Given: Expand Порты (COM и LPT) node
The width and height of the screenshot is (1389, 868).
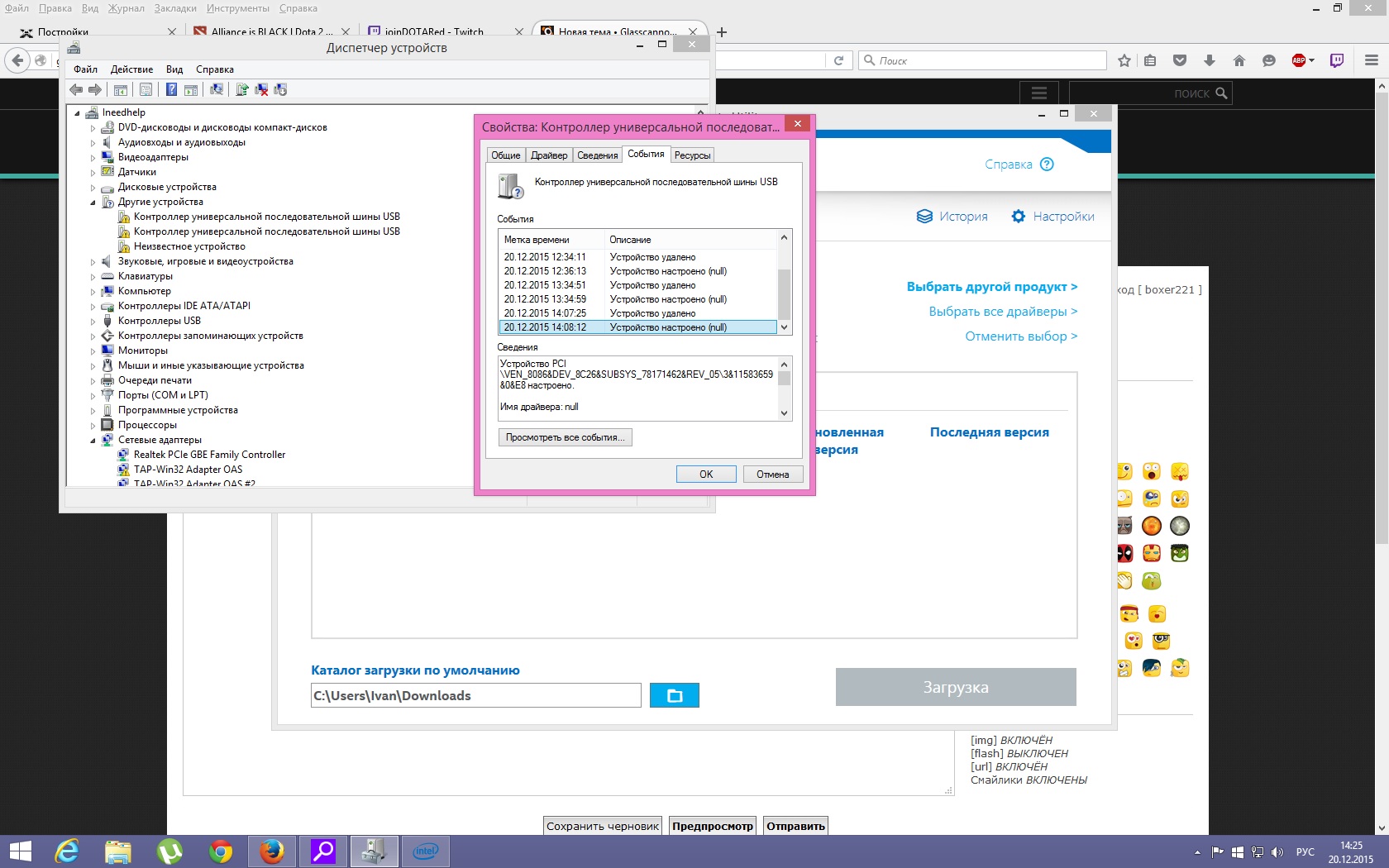Looking at the screenshot, I should [x=93, y=396].
